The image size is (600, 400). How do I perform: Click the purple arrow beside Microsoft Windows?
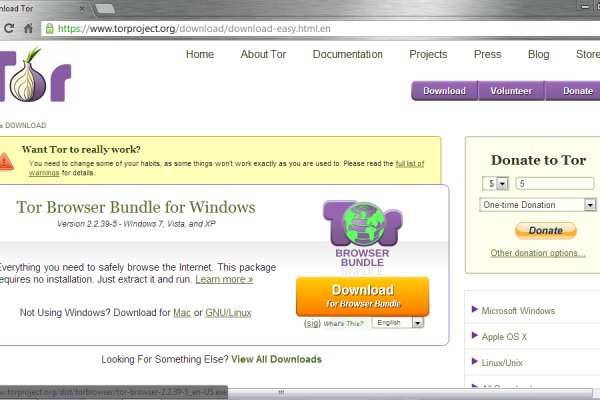pos(474,310)
